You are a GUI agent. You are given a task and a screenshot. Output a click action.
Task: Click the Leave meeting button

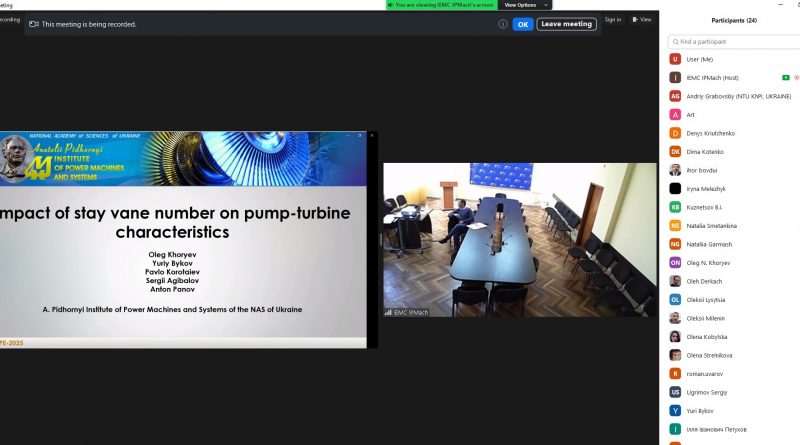click(566, 24)
